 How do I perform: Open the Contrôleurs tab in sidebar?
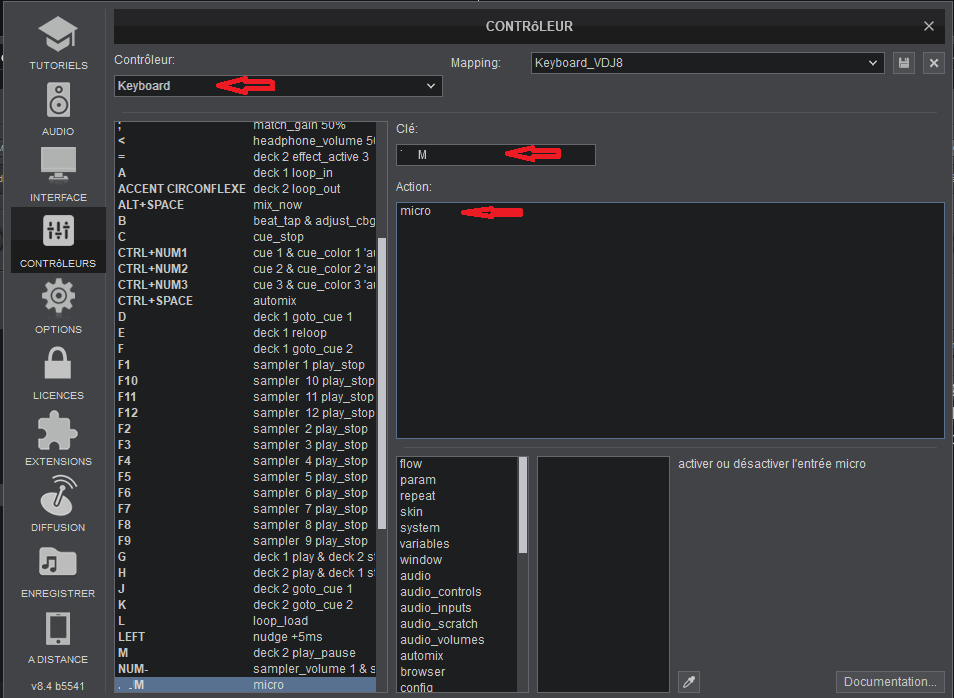point(57,240)
